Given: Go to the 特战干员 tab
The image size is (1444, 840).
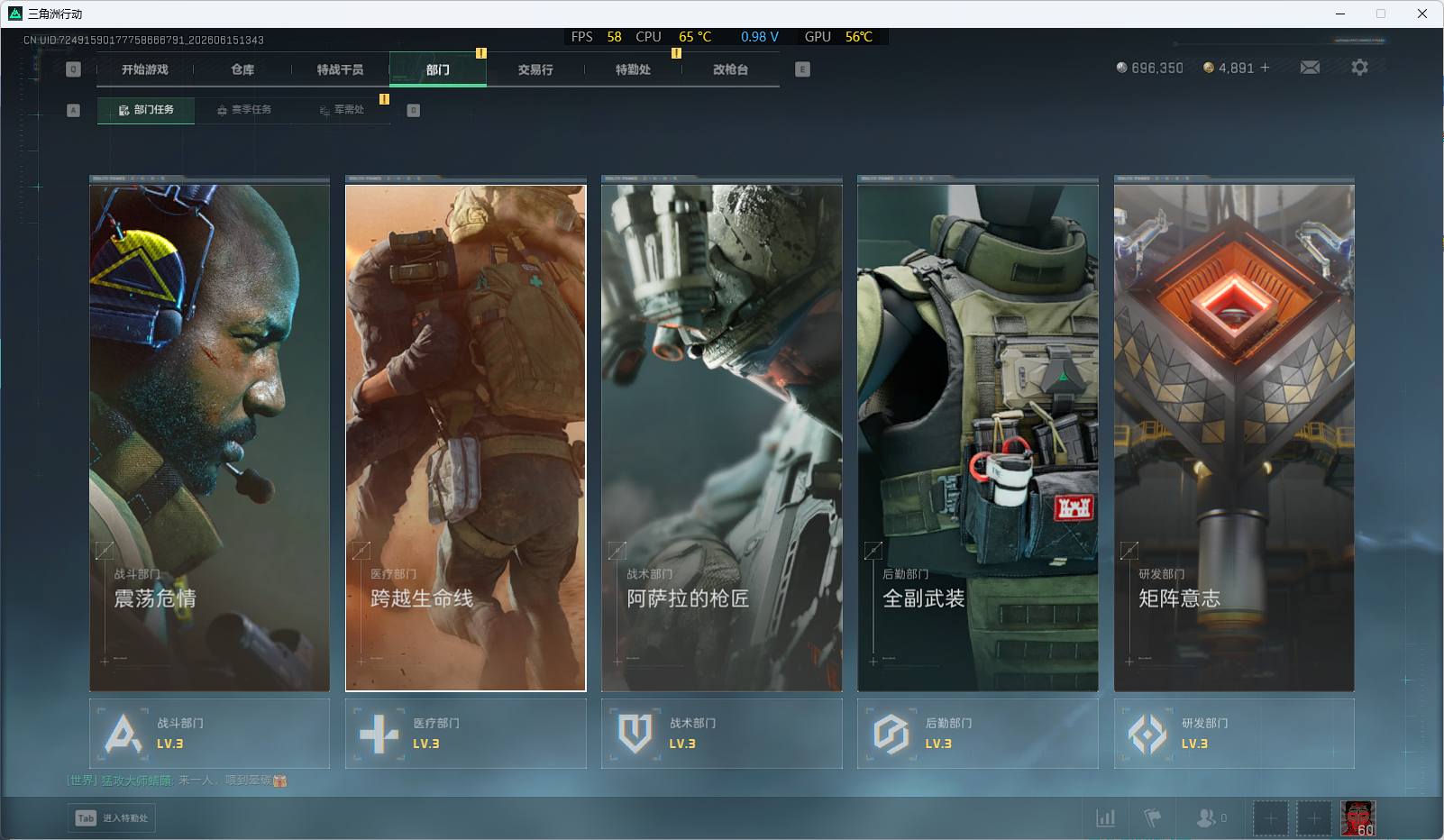Looking at the screenshot, I should tap(340, 69).
